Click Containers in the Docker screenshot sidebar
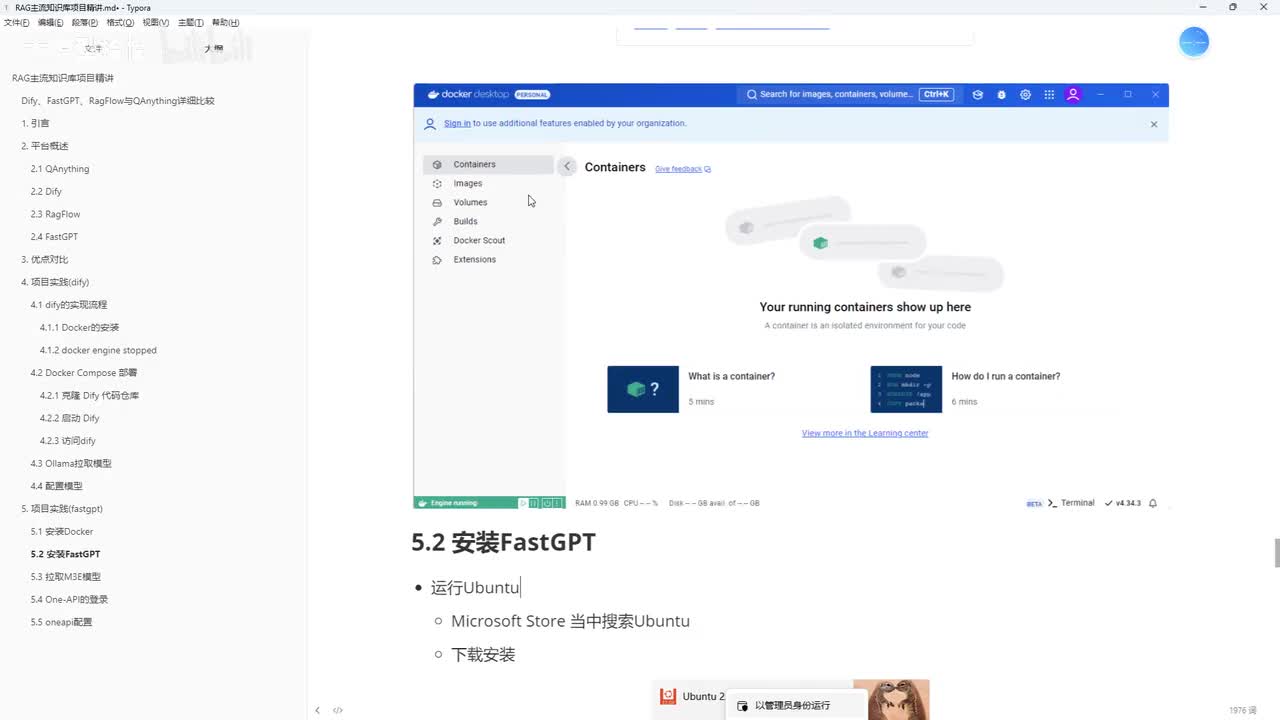The height and width of the screenshot is (720, 1280). (x=488, y=164)
